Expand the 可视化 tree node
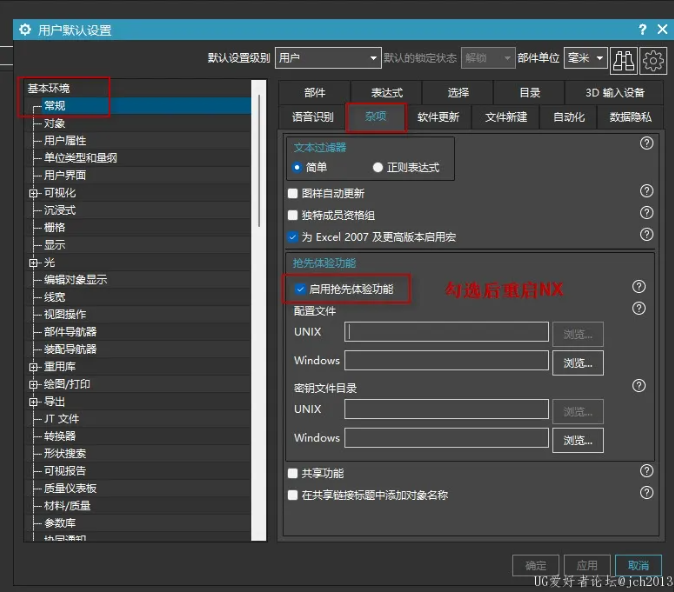 click(x=35, y=193)
